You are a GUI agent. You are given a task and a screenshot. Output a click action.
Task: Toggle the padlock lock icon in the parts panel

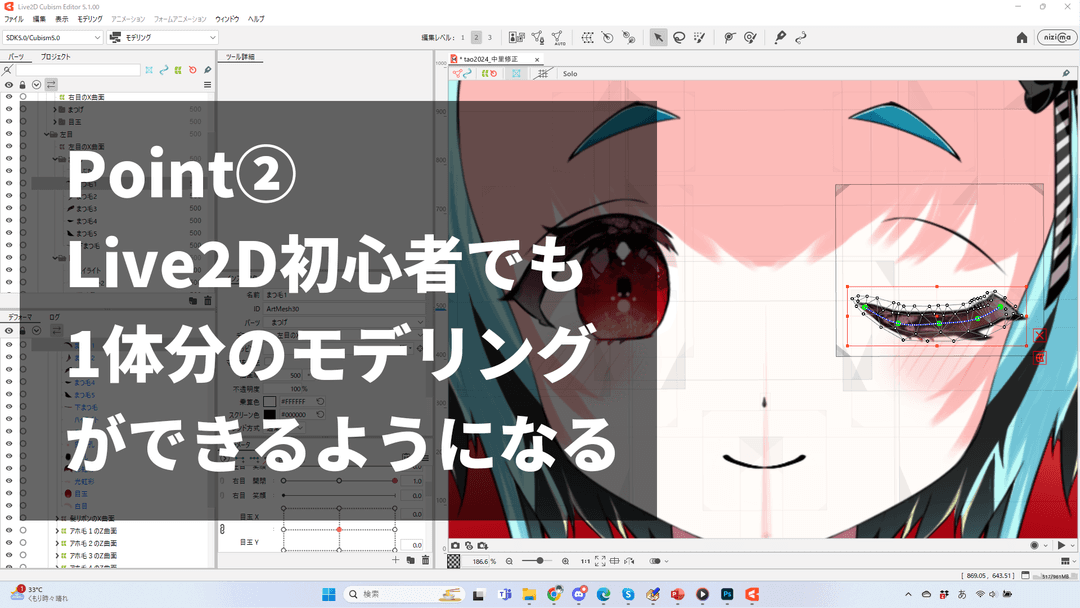point(22,85)
